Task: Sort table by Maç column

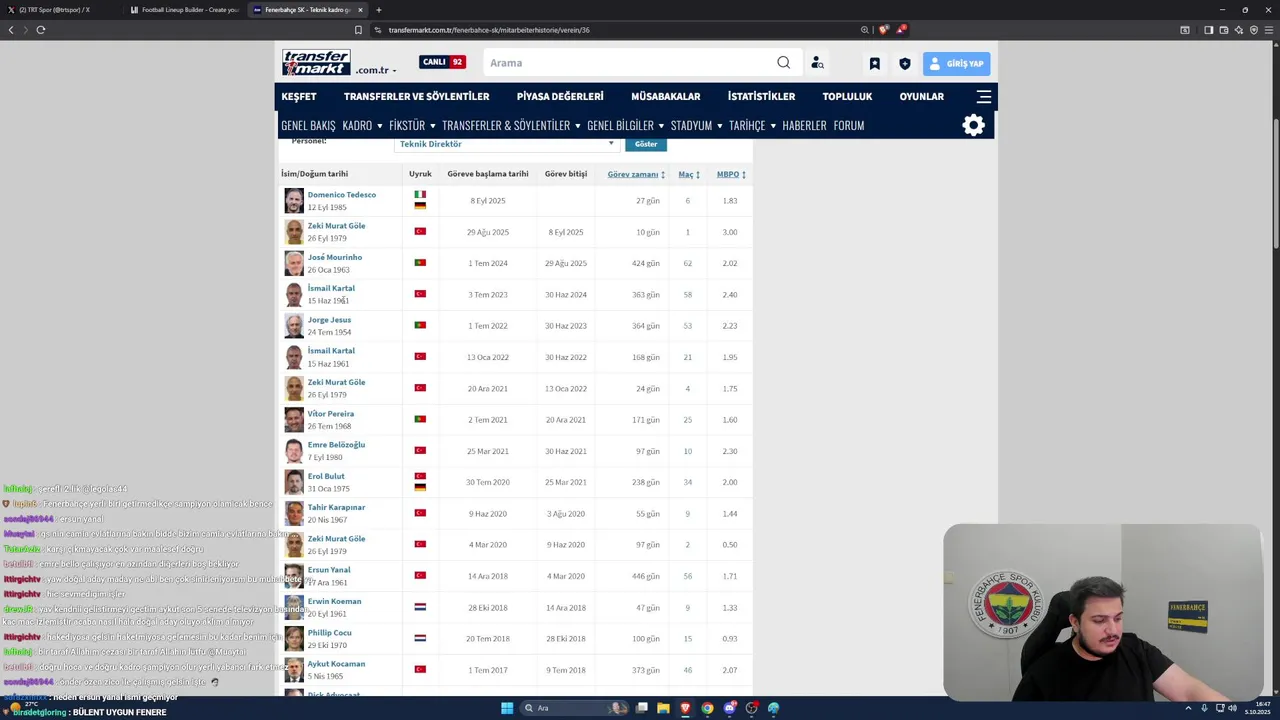Action: pos(689,174)
